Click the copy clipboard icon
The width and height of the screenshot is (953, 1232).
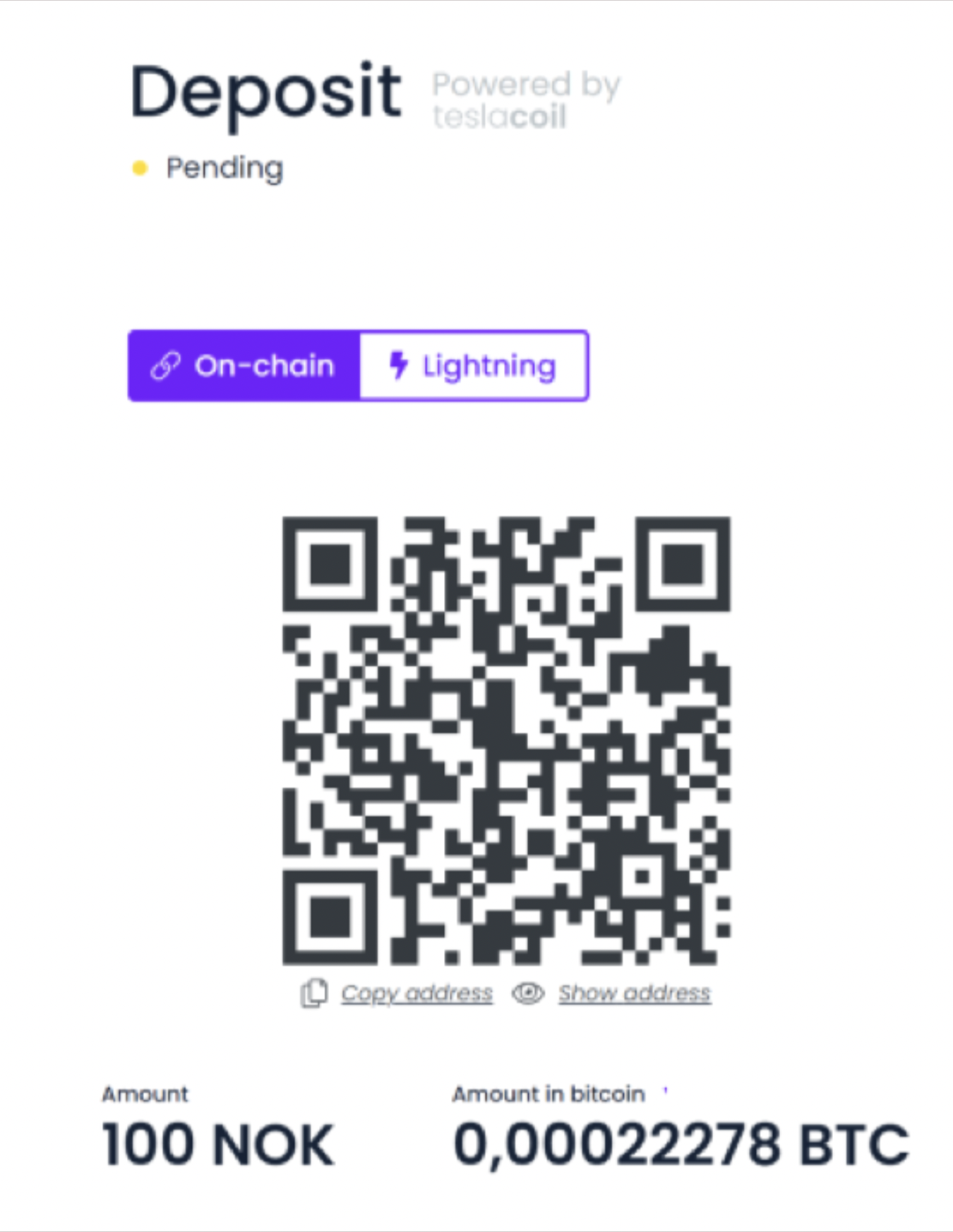click(x=314, y=994)
